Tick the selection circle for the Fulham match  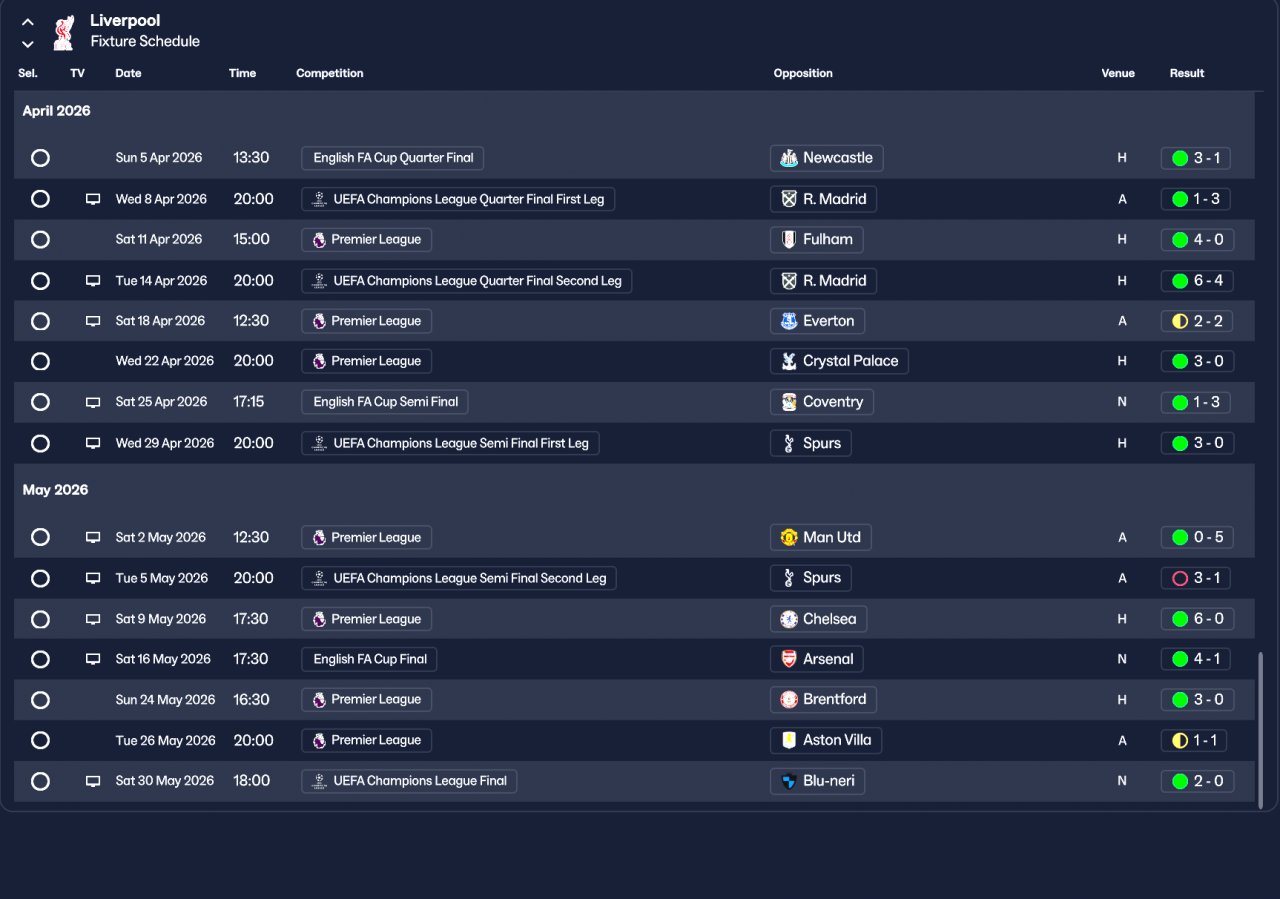point(40,240)
